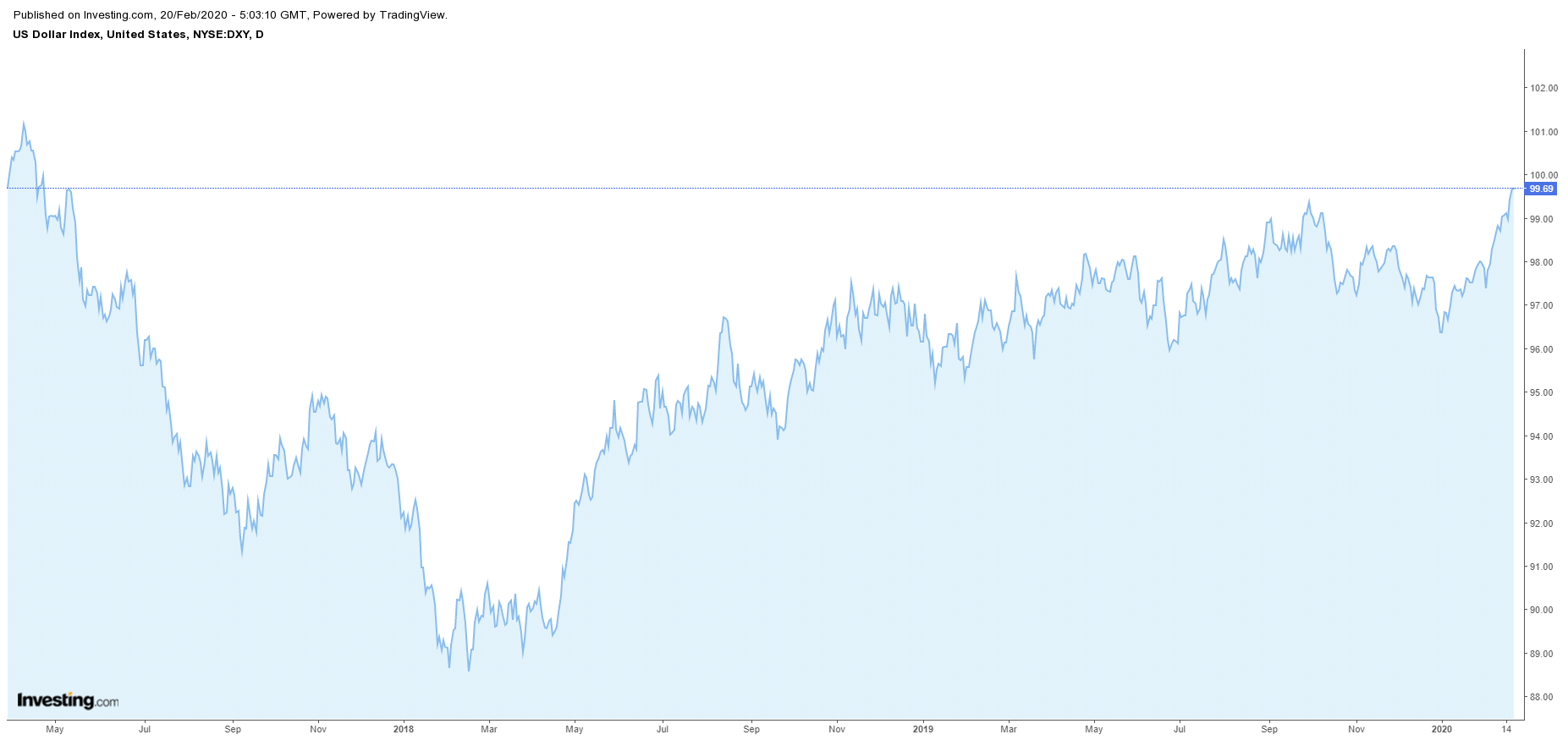The image size is (1568, 740).
Task: Click the 101.00 price axis label
Action: tap(1543, 132)
